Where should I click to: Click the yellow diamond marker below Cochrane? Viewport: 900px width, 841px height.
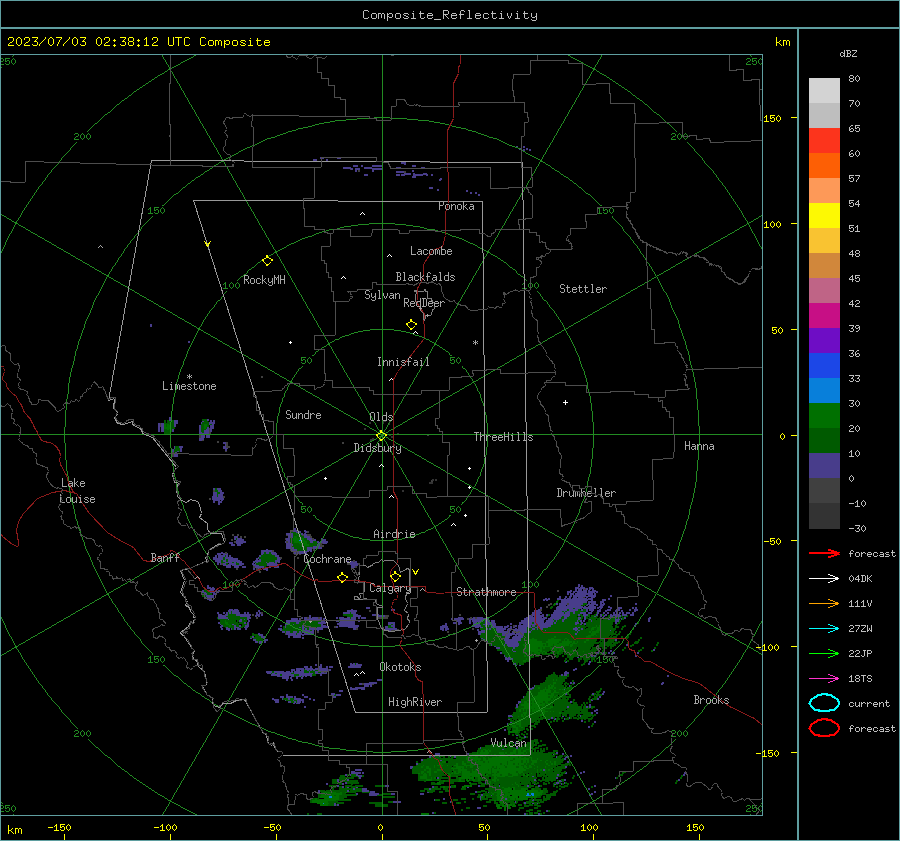tap(342, 577)
